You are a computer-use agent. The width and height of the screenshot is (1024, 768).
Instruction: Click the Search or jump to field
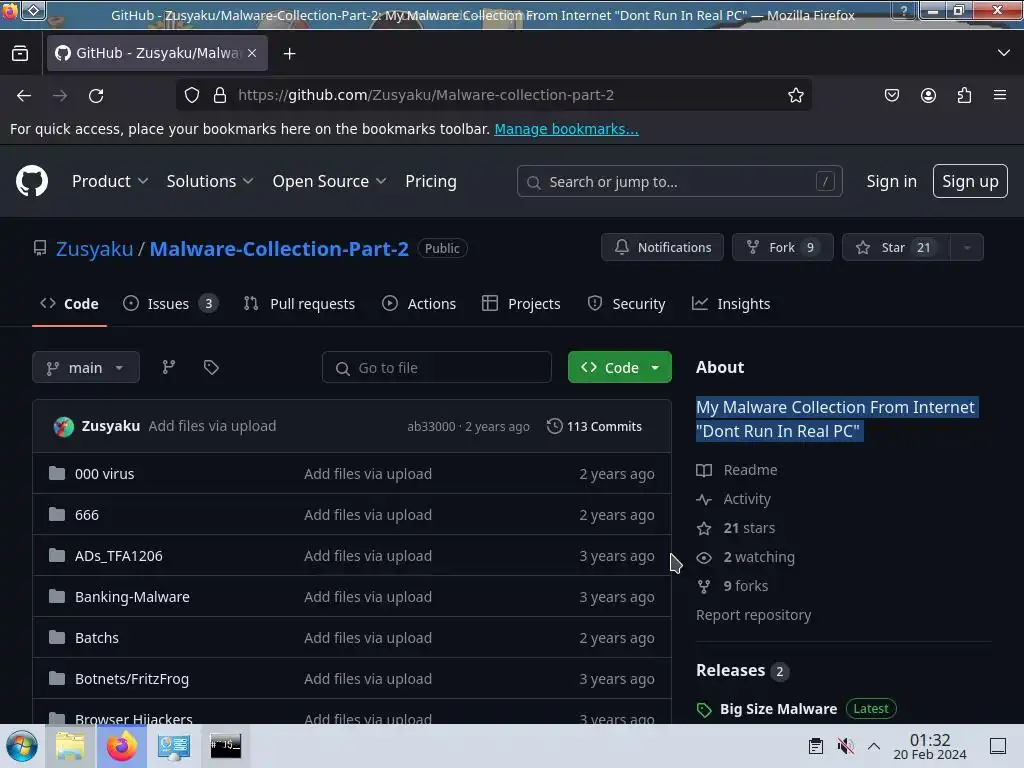[x=679, y=182]
